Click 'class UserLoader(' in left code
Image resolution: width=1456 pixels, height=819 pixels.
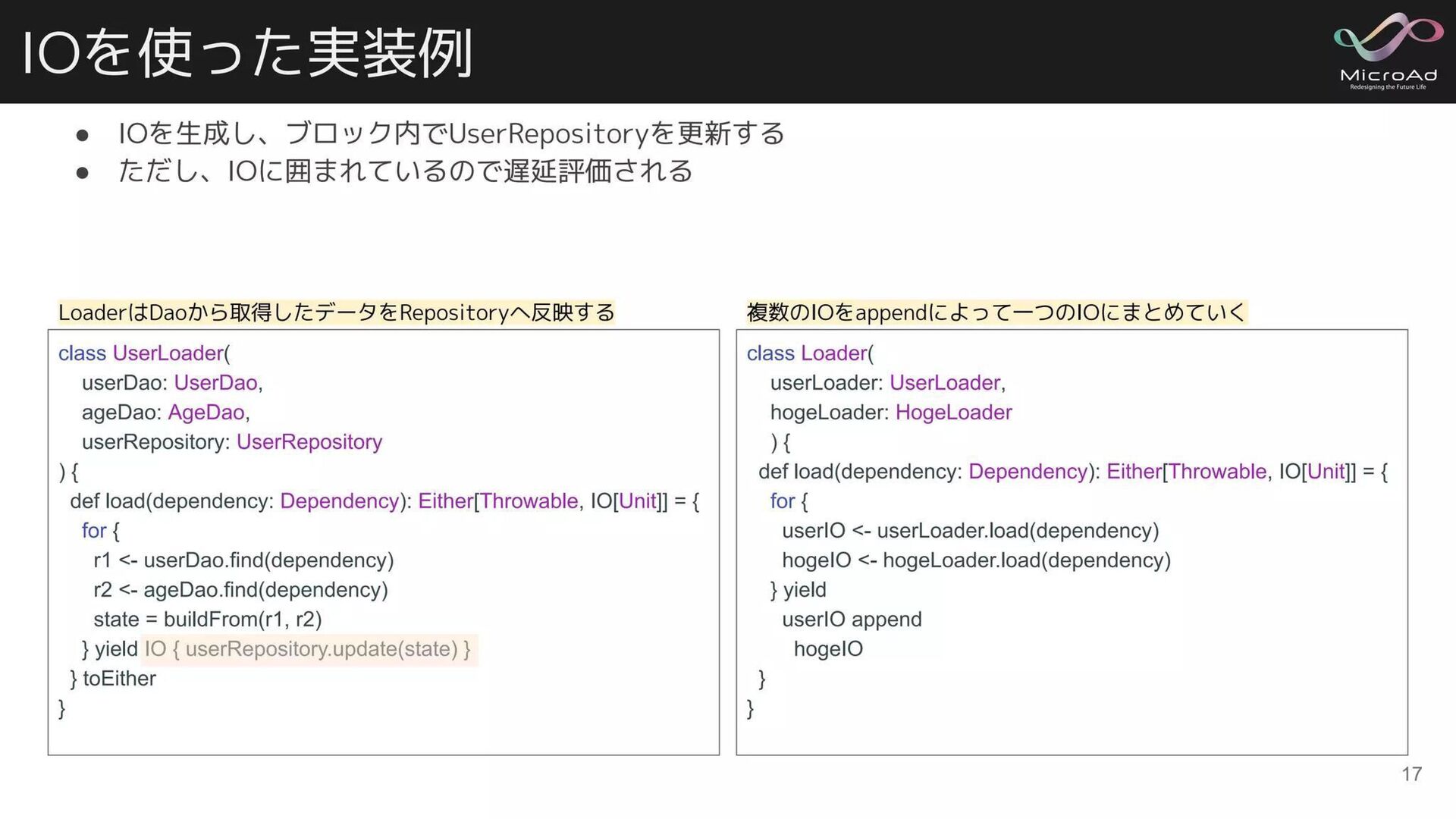pyautogui.click(x=144, y=353)
